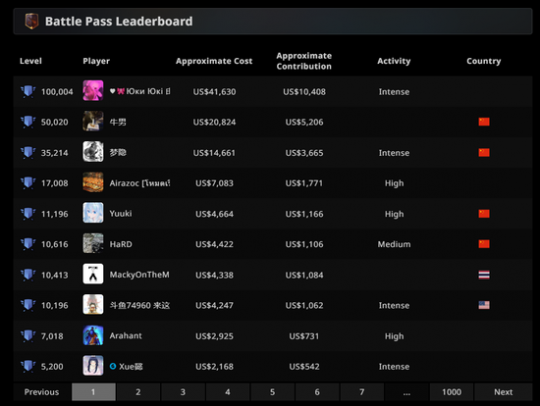Sort by Approximate Cost column header

[214, 61]
